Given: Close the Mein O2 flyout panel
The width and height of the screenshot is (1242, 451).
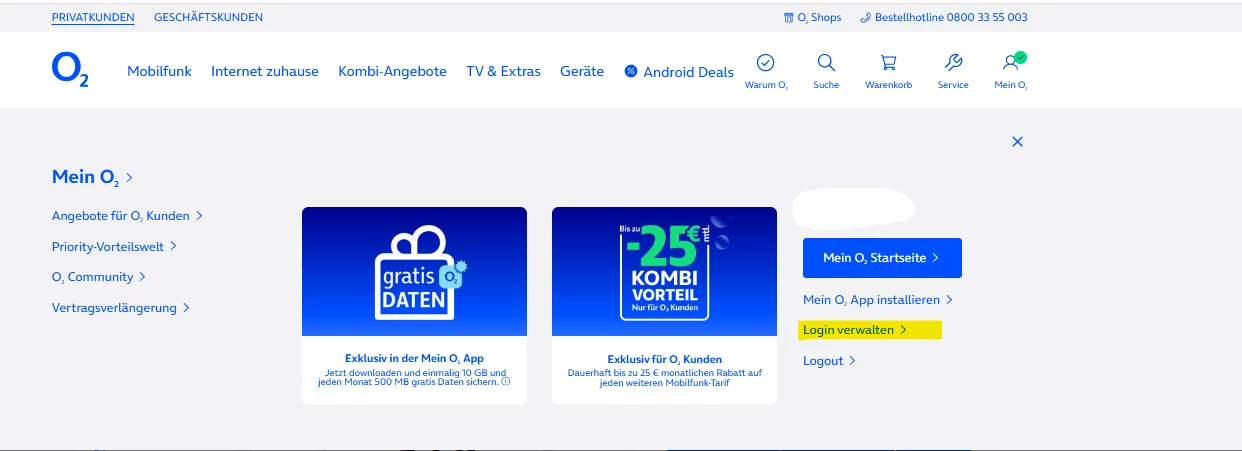Looking at the screenshot, I should coord(1017,142).
